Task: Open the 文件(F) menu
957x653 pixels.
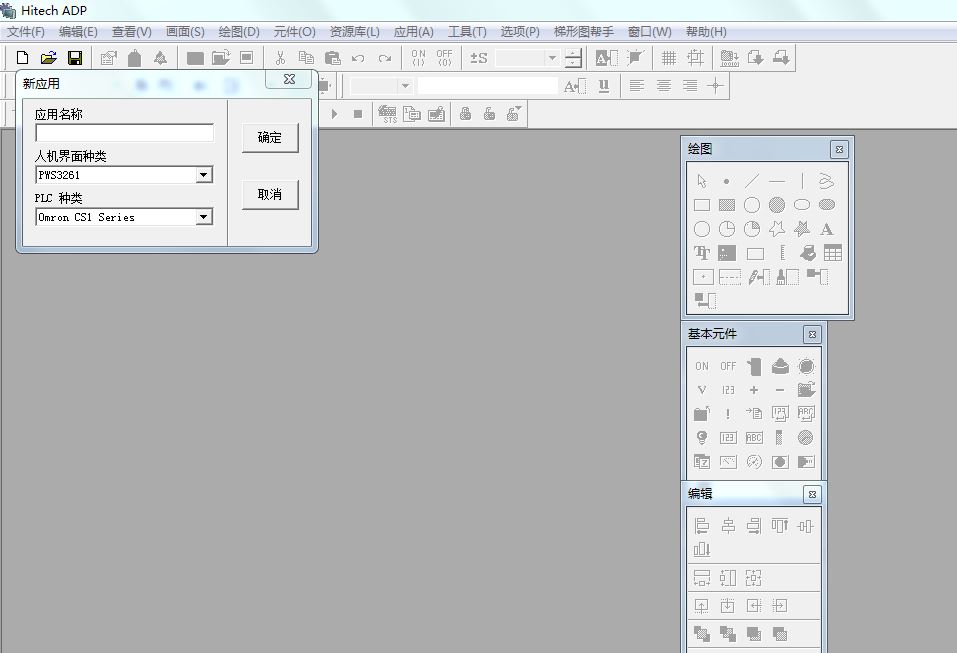Action: tap(26, 32)
